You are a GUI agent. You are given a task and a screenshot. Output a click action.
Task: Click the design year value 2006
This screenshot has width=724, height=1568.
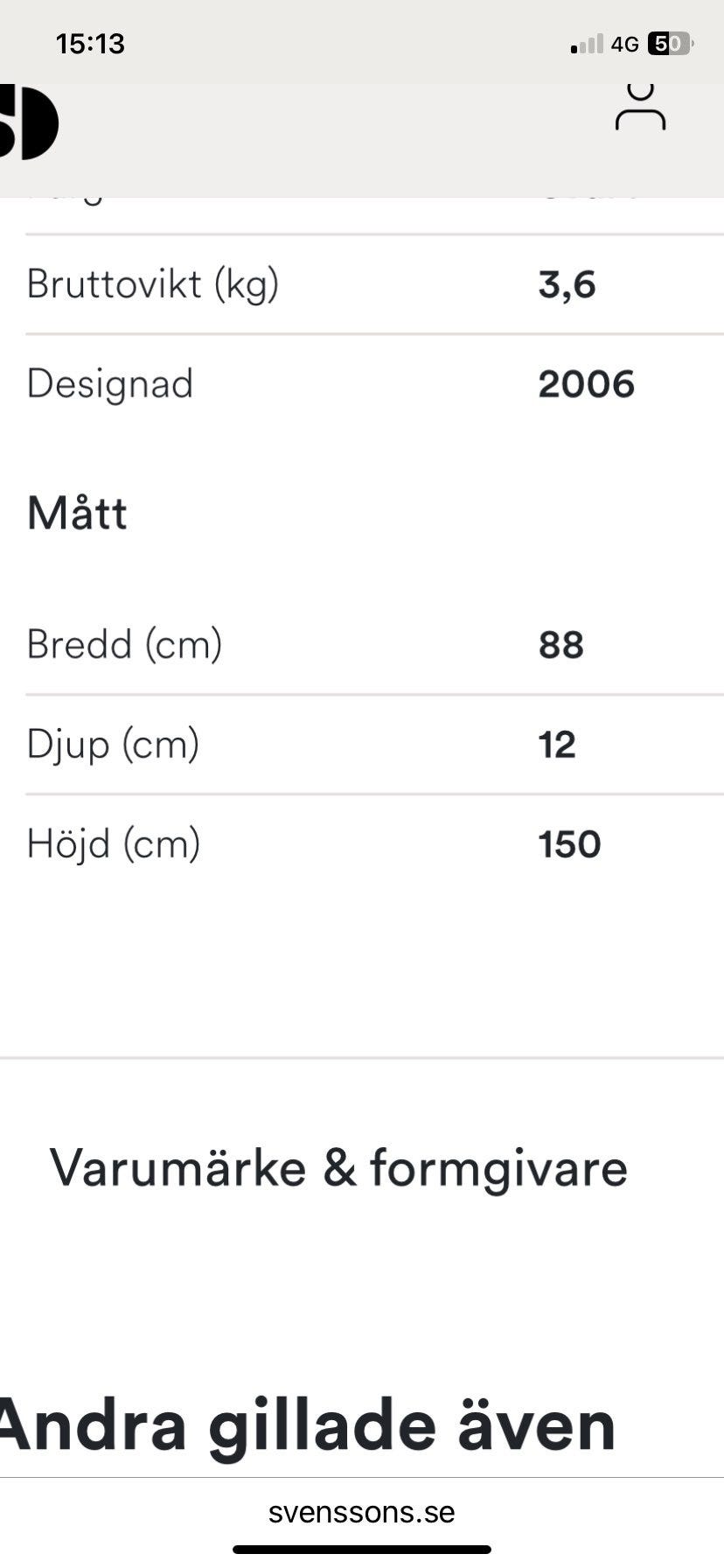[x=586, y=384]
